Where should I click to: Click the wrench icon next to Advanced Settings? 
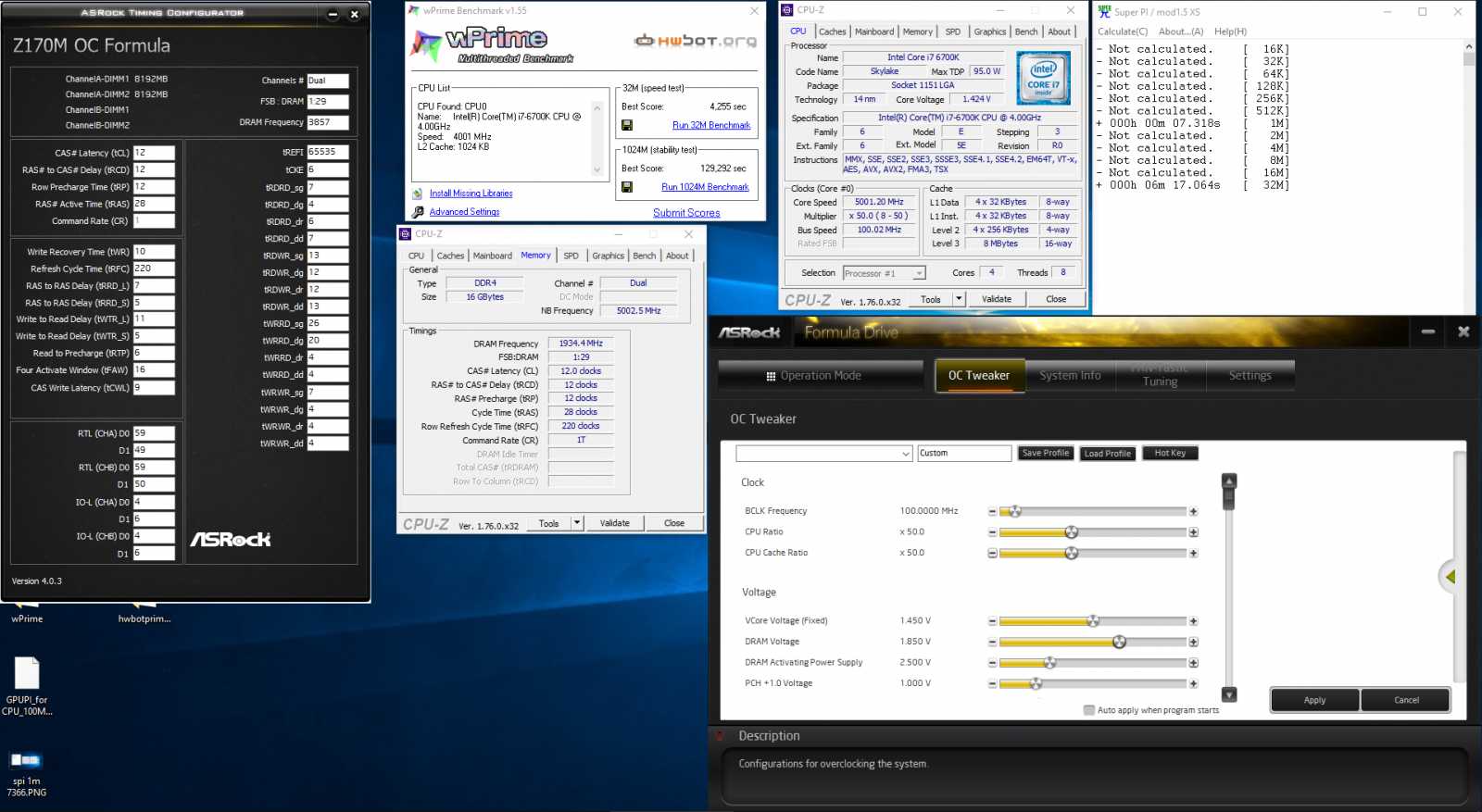pos(418,212)
